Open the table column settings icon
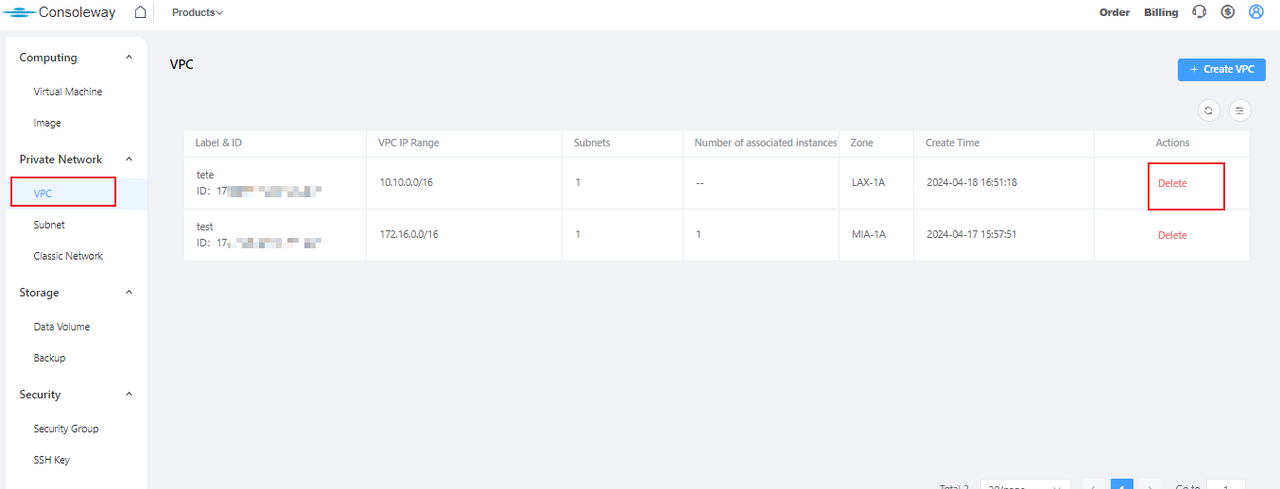This screenshot has width=1280, height=489. [1240, 111]
